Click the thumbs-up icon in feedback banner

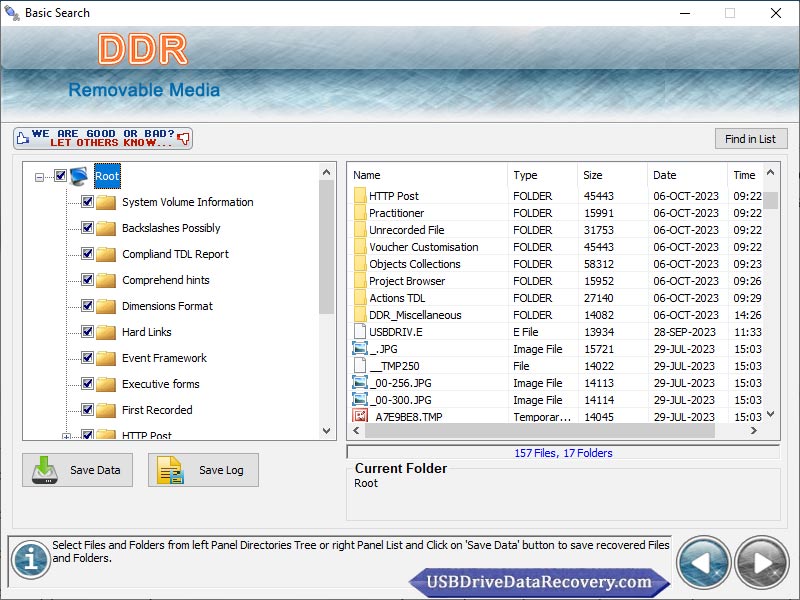[22, 138]
